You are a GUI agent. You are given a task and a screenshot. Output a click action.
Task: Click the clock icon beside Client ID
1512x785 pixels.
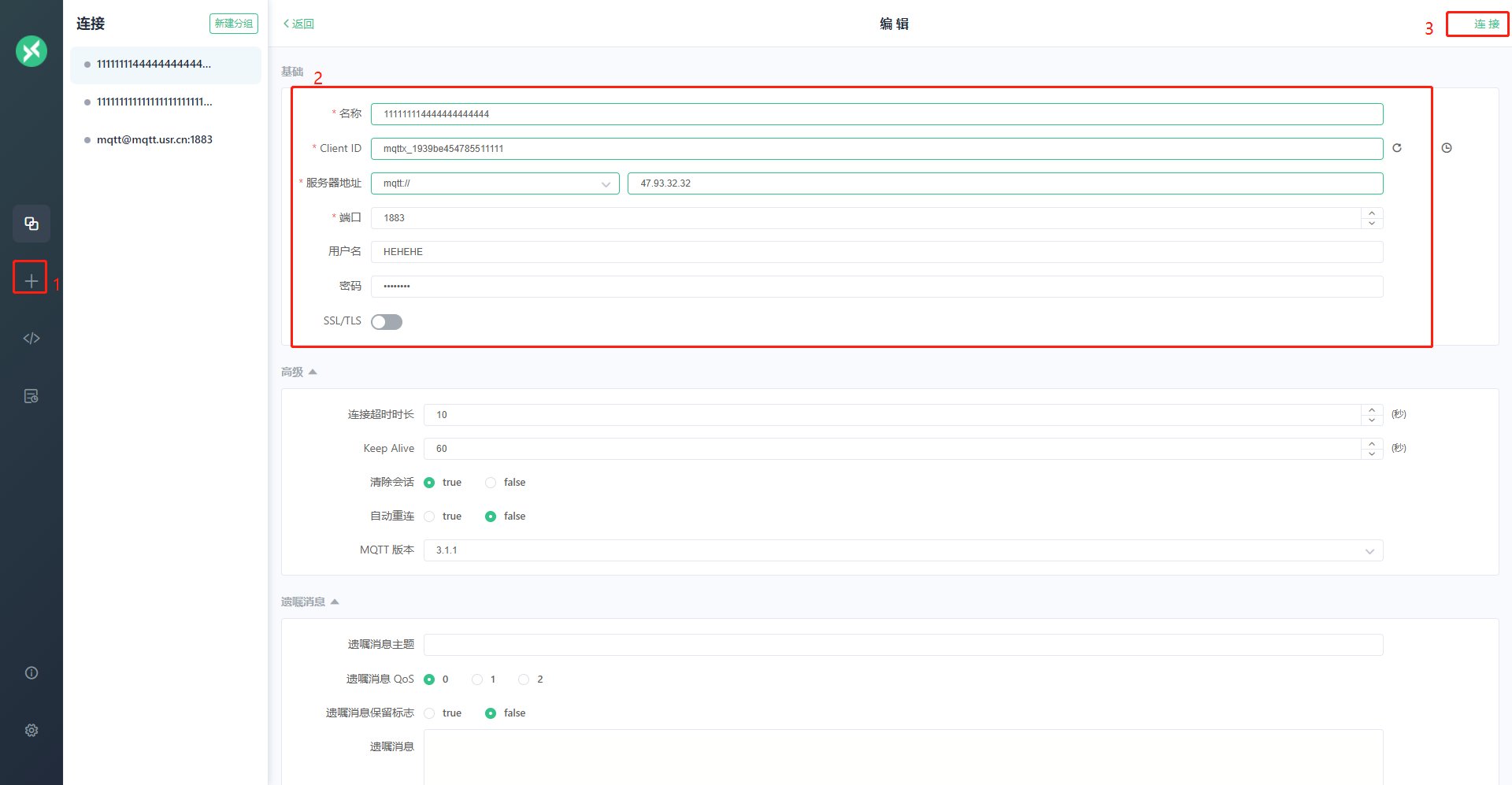[1447, 148]
